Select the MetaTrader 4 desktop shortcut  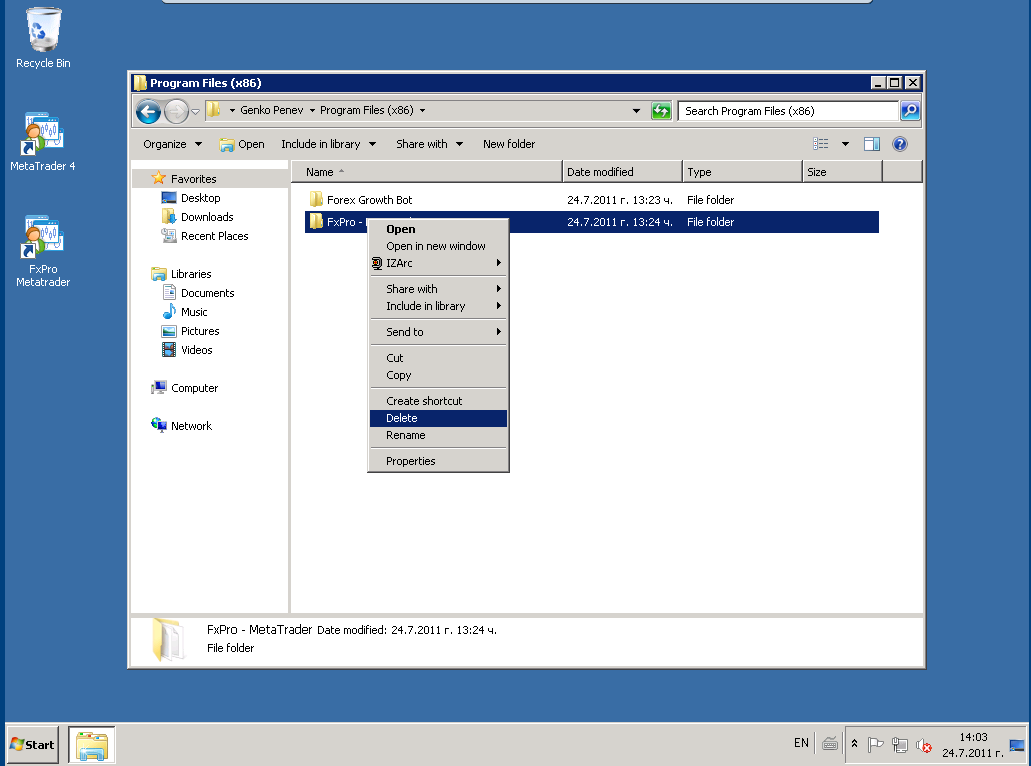(x=43, y=142)
